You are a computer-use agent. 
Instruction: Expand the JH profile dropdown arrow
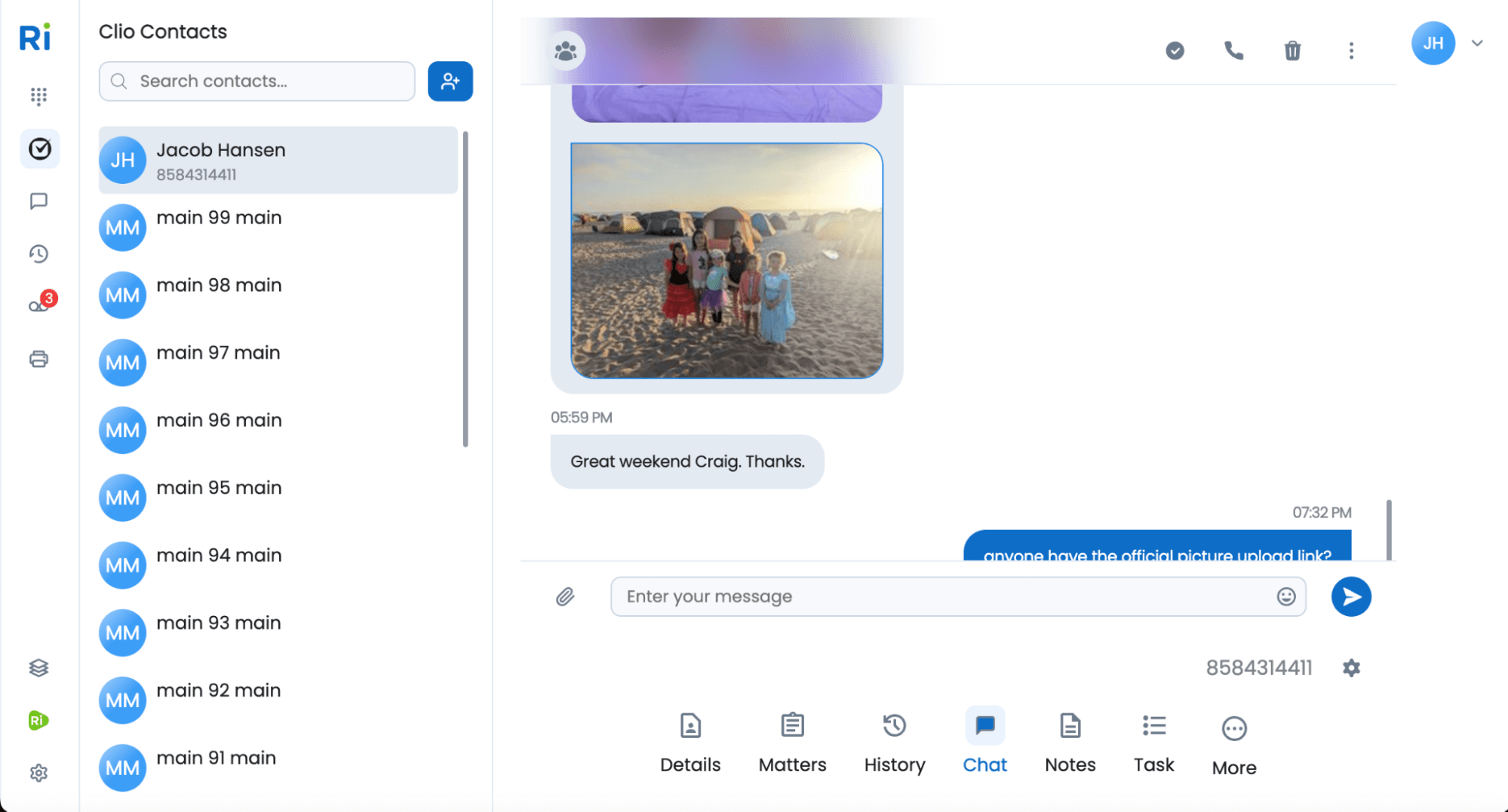click(x=1477, y=43)
